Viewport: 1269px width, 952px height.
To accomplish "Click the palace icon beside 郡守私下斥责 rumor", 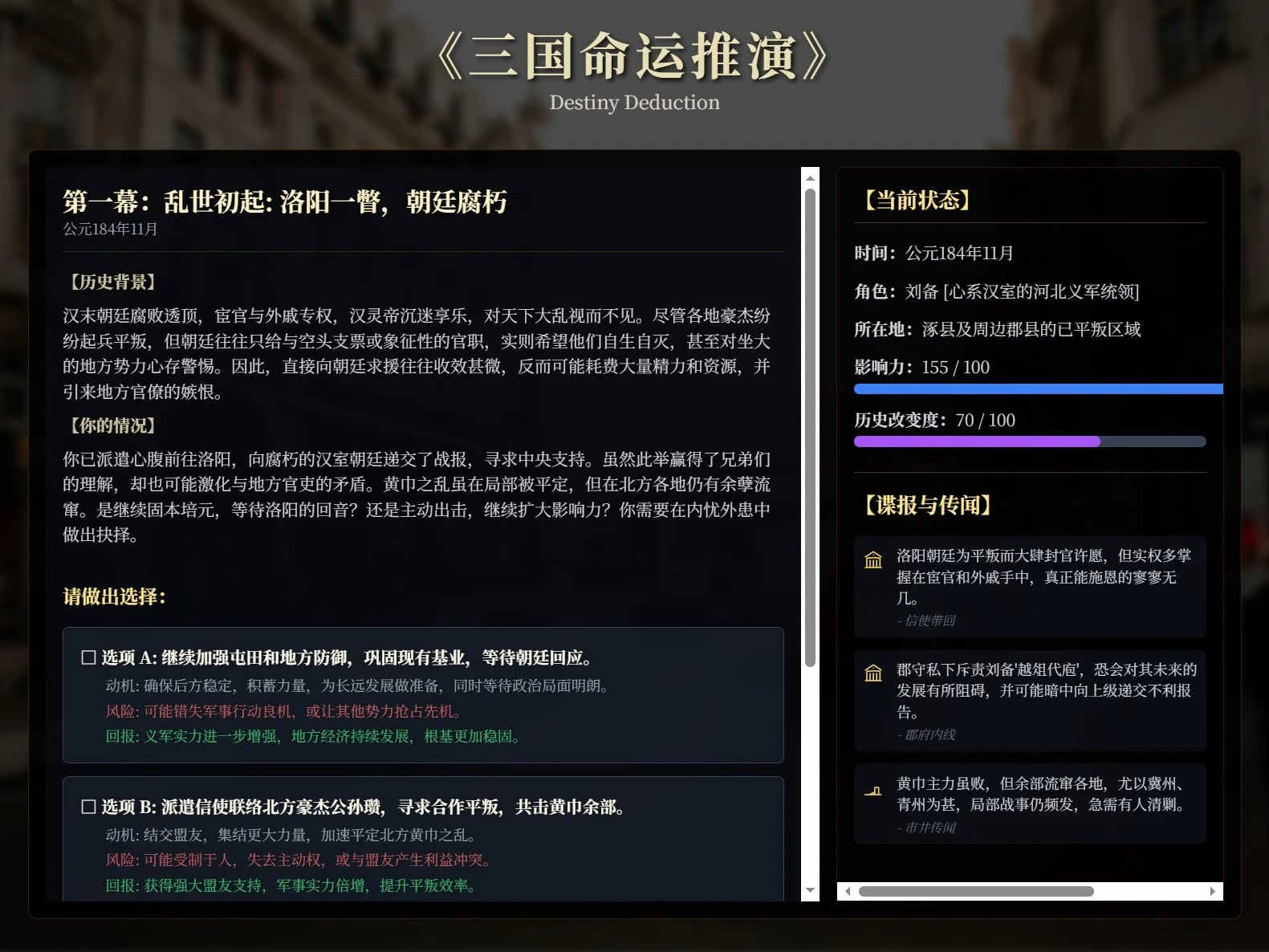I will click(873, 673).
